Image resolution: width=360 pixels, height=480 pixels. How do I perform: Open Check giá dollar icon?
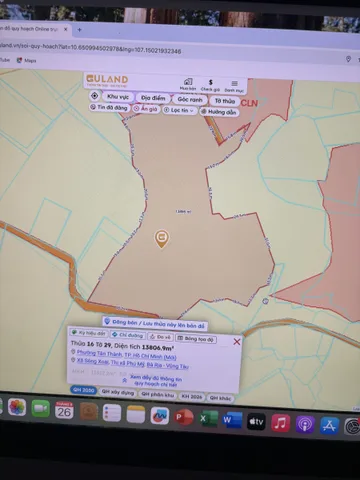click(210, 85)
